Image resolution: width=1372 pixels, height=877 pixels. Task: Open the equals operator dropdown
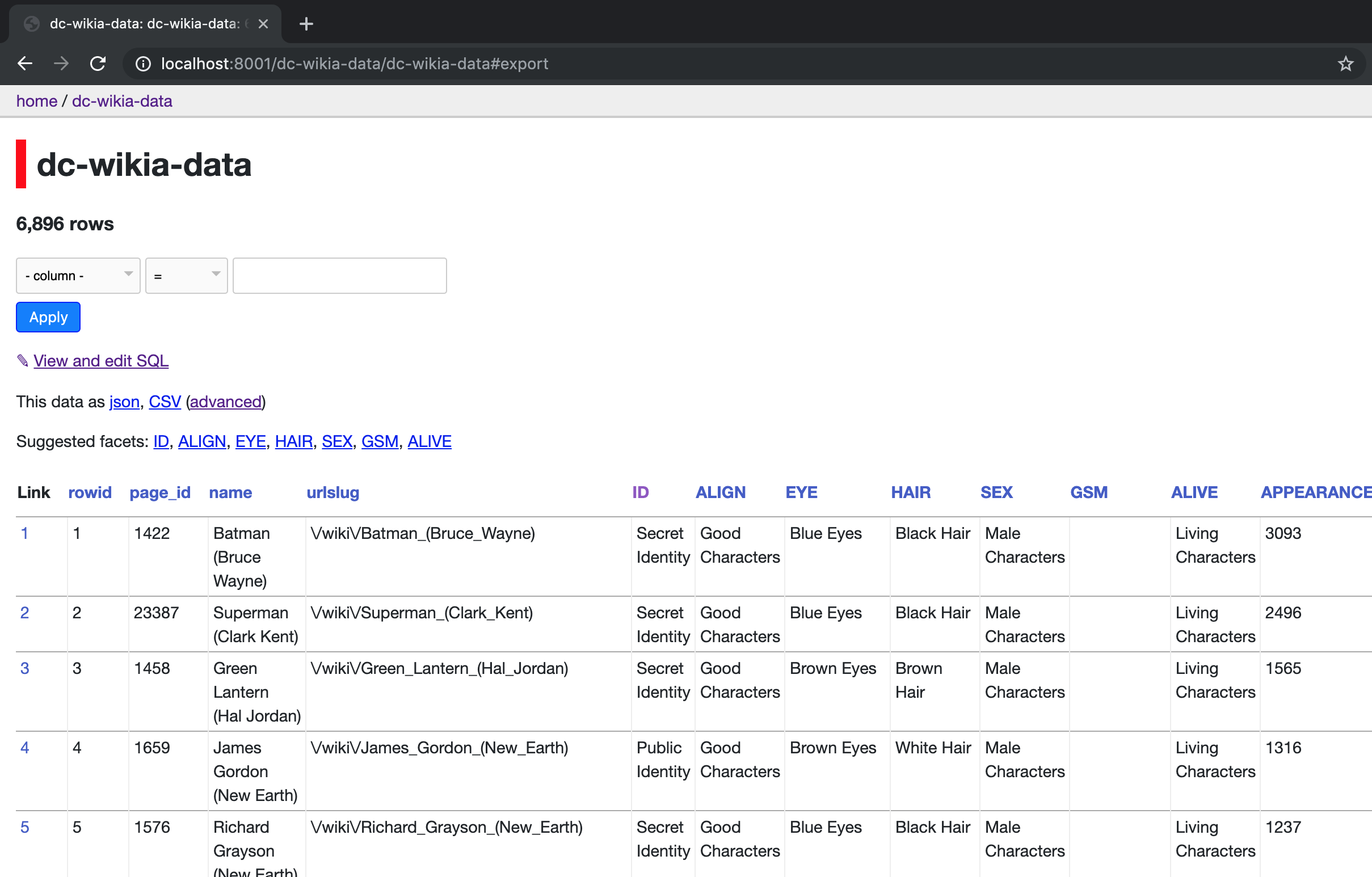(186, 276)
